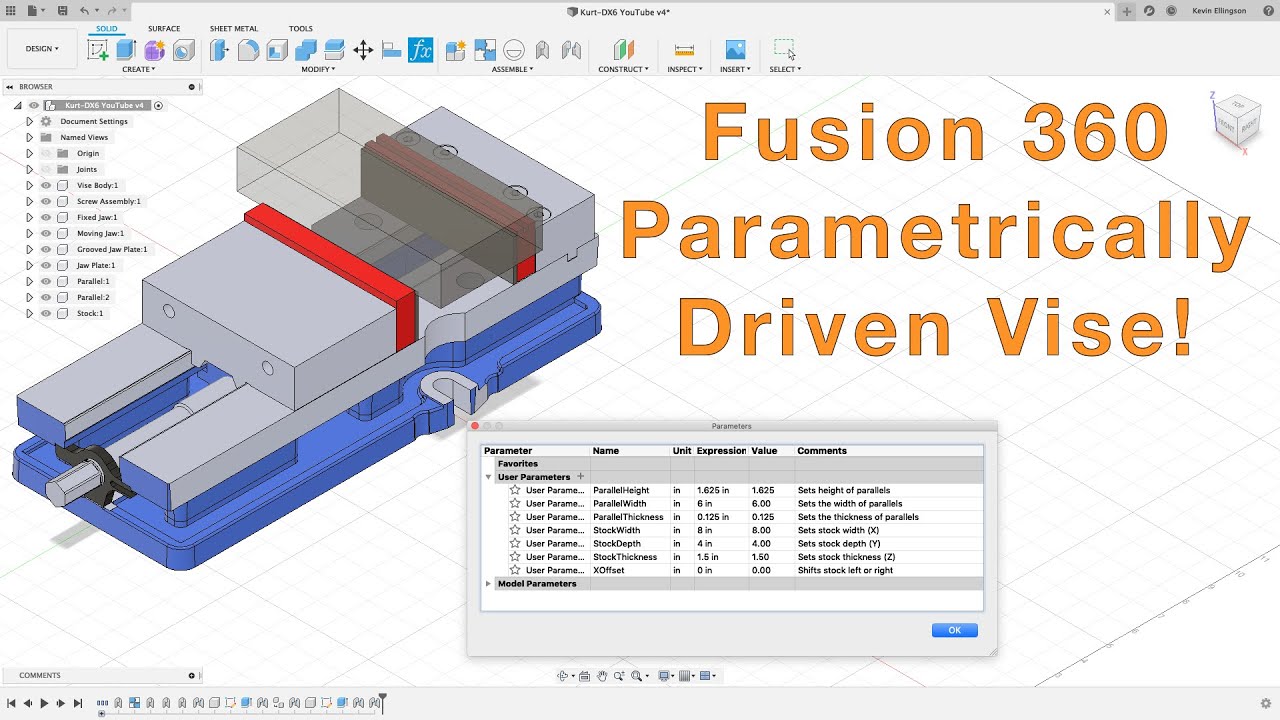
Task: Switch to the TOOLS tab
Action: (x=300, y=29)
